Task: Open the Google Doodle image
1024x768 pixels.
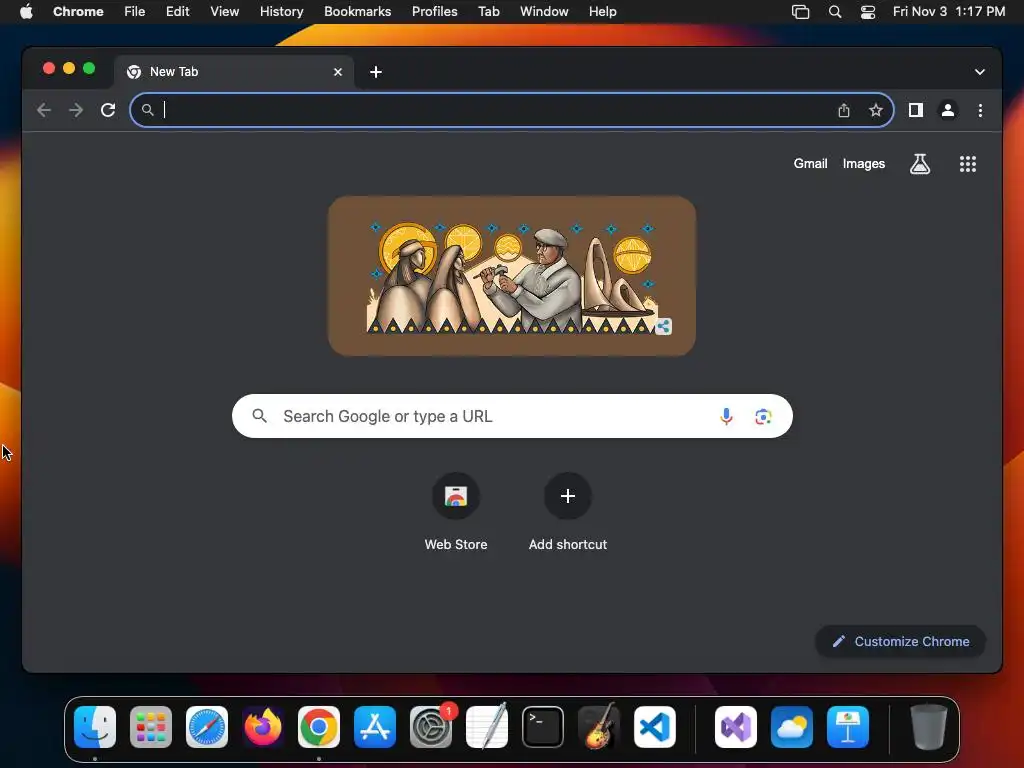Action: point(511,276)
